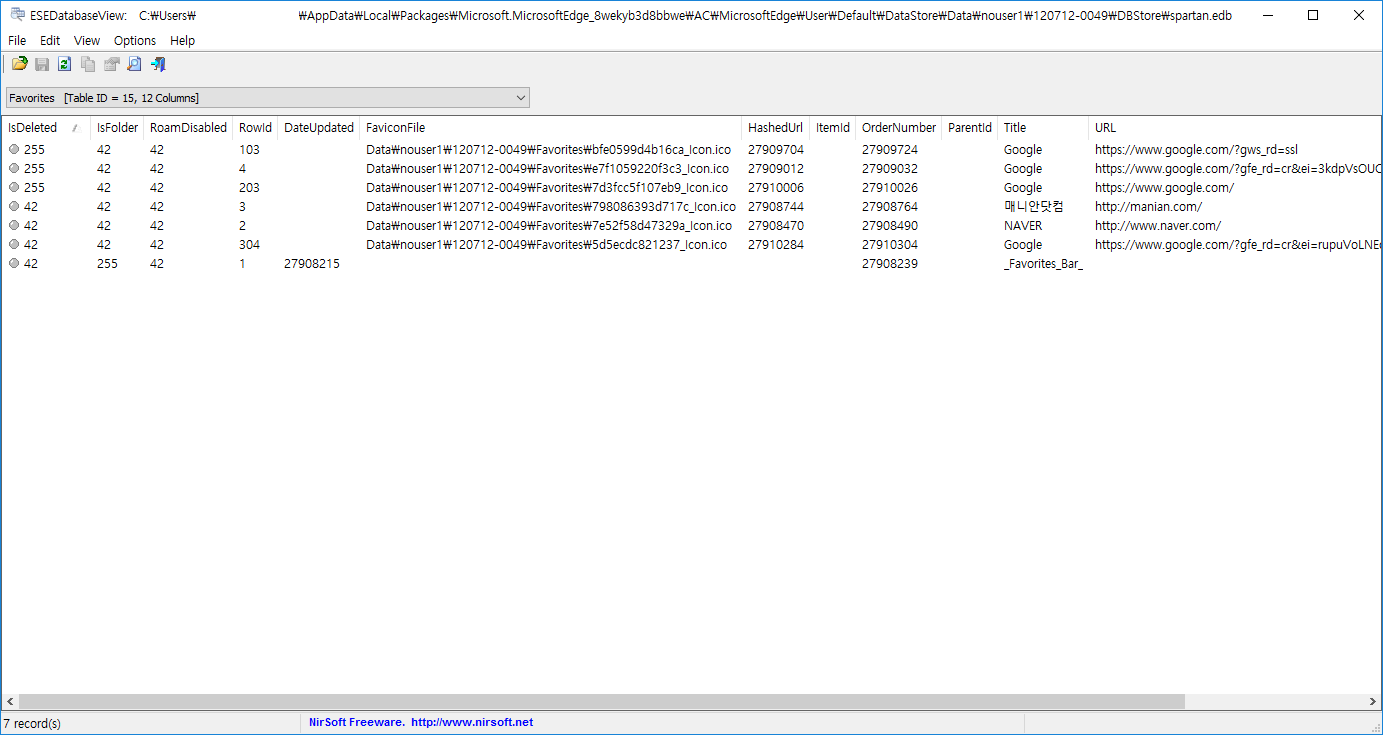Click the Properties toolbar icon

[111, 64]
